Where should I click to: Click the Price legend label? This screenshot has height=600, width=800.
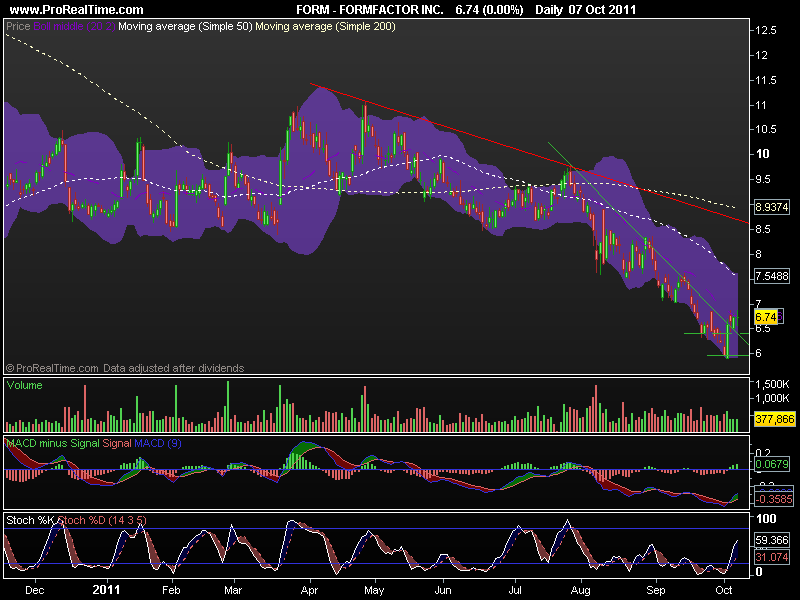[x=18, y=26]
